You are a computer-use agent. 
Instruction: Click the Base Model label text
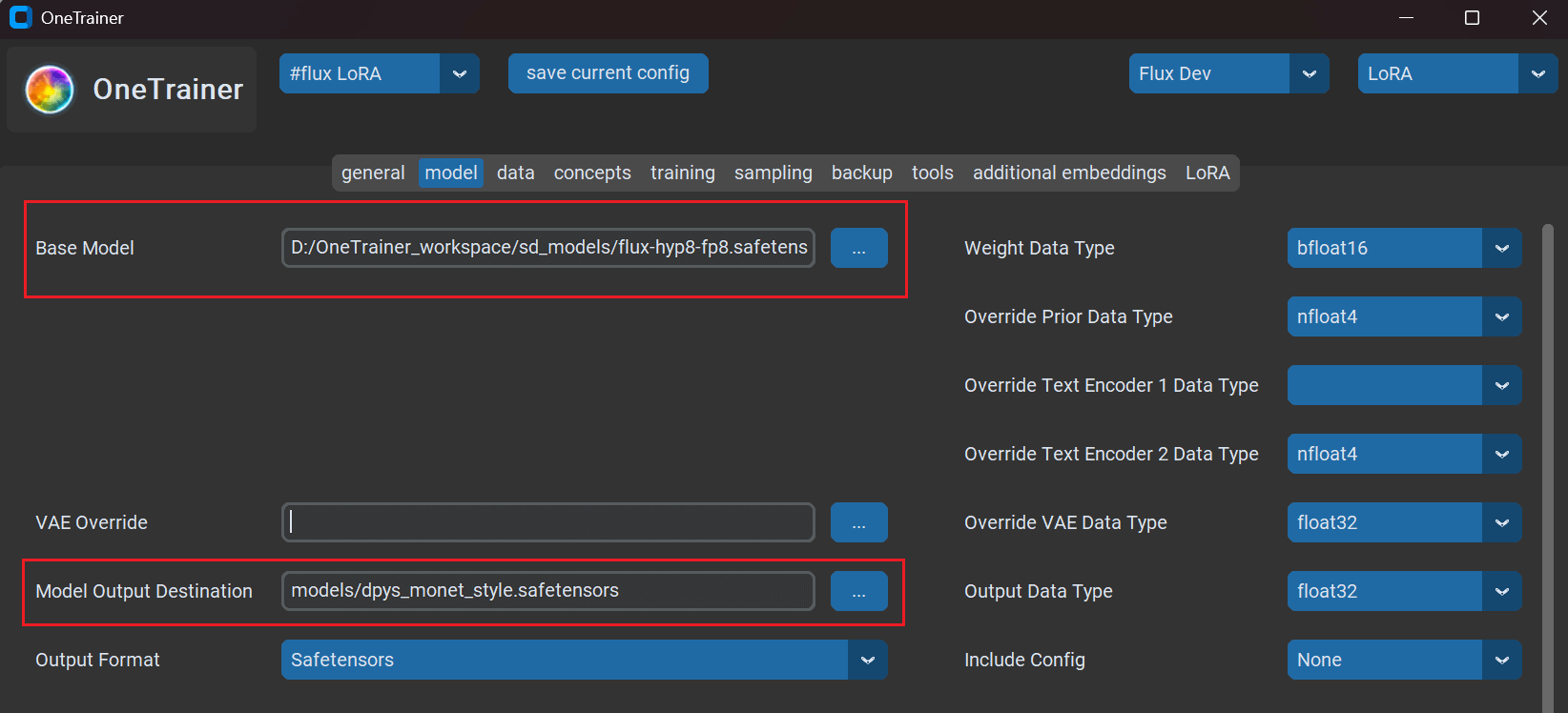[x=85, y=248]
